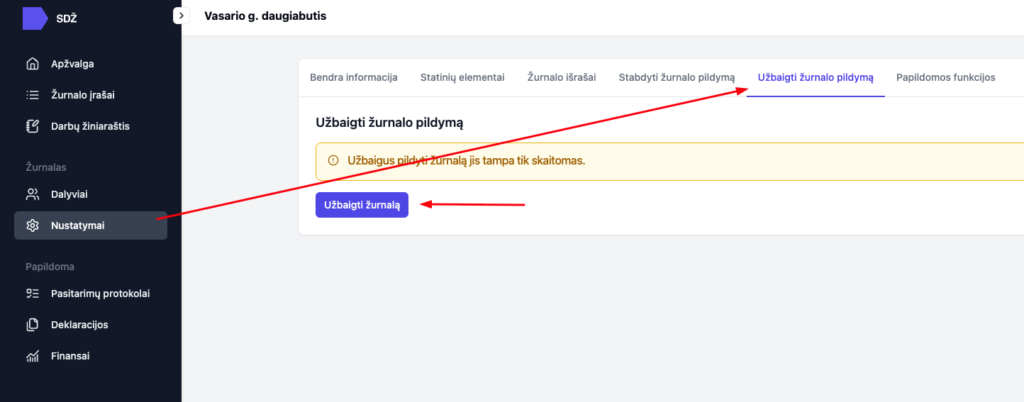Collapse the sidebar with the chevron toggle
Image resolution: width=1024 pixels, height=402 pixels.
point(181,16)
